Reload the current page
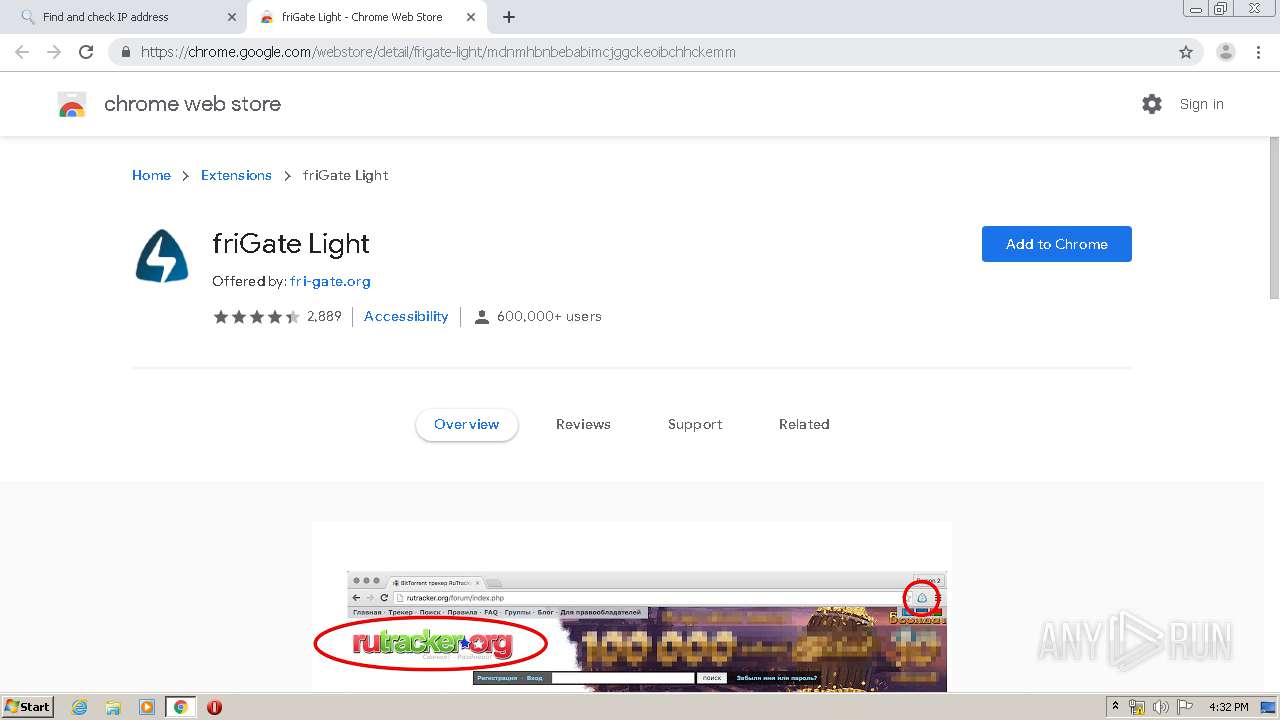 pyautogui.click(x=86, y=52)
